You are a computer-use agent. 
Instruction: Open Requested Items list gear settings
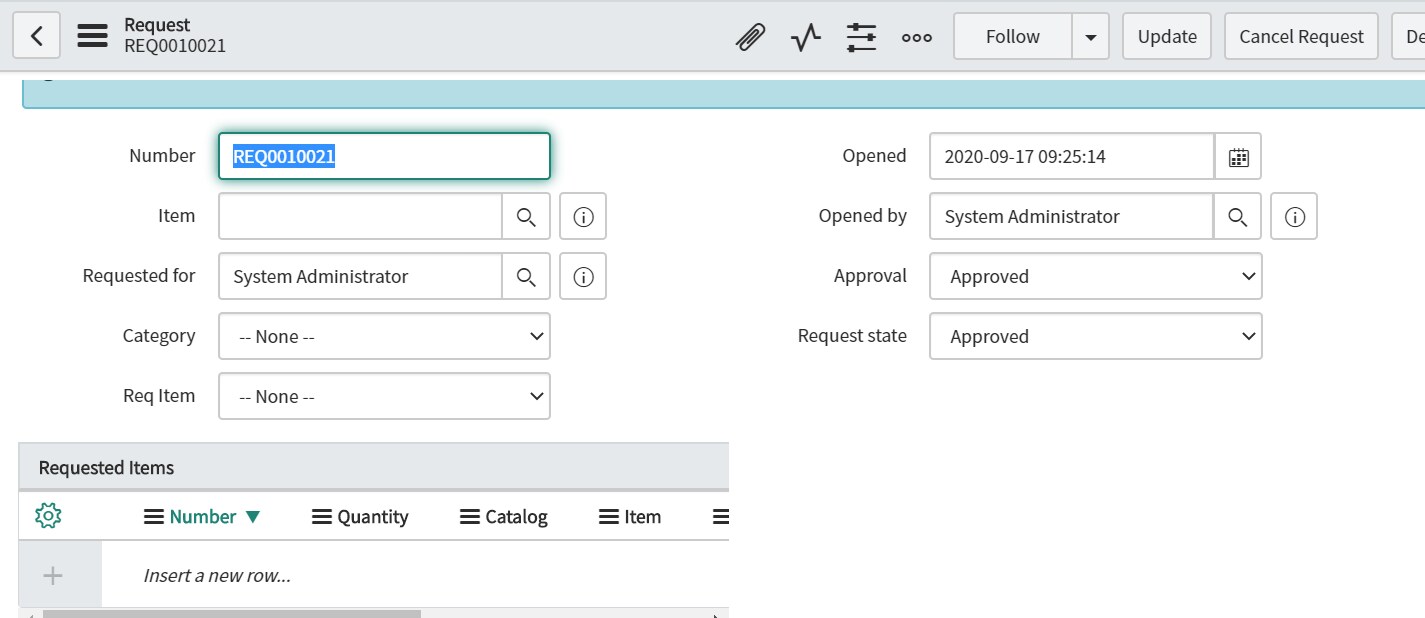coord(48,516)
